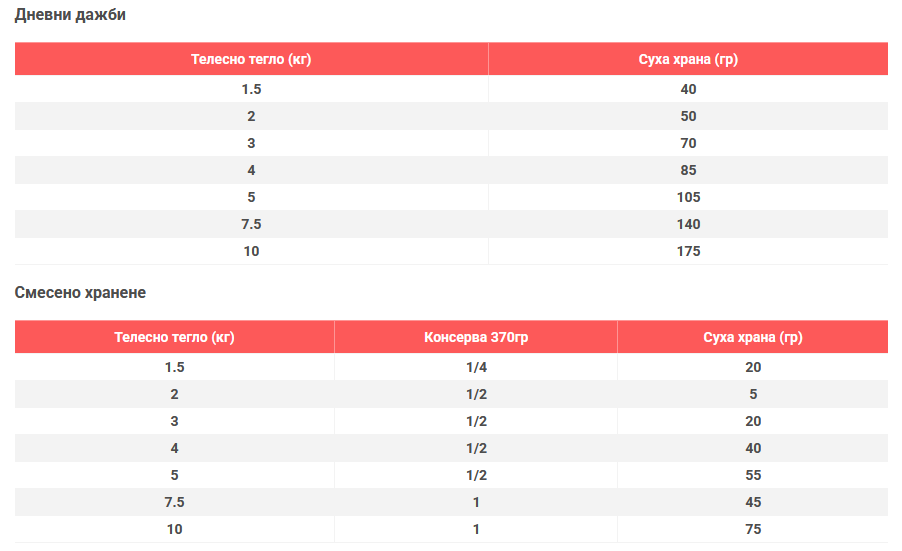Click the 55 dry food value
902x551 pixels.
(753, 475)
